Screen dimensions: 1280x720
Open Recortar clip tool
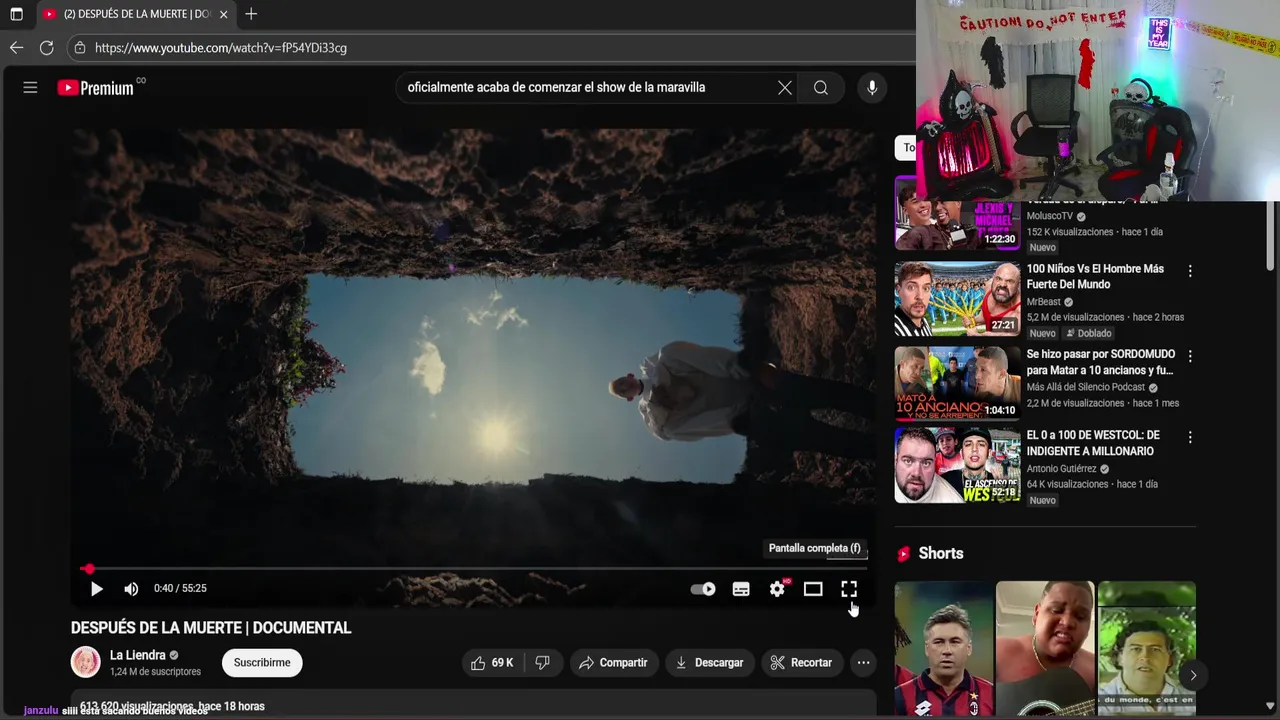coord(801,663)
